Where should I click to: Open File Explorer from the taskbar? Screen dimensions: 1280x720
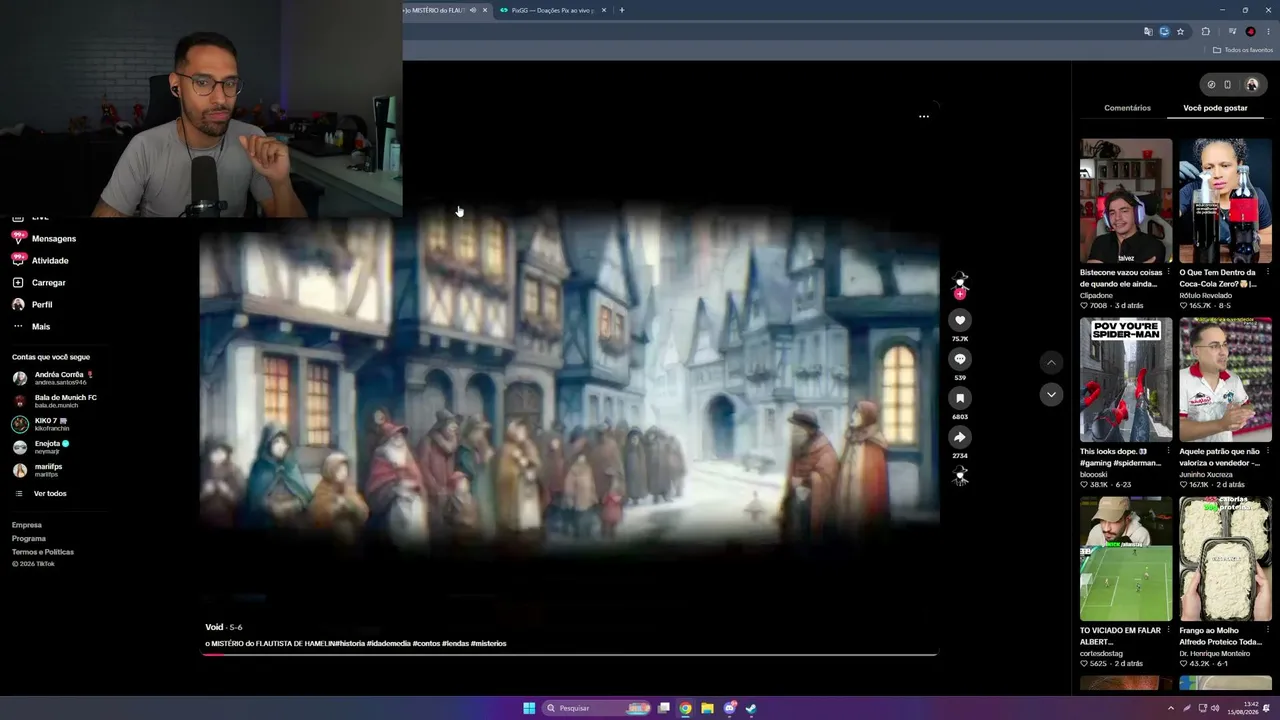pos(707,708)
